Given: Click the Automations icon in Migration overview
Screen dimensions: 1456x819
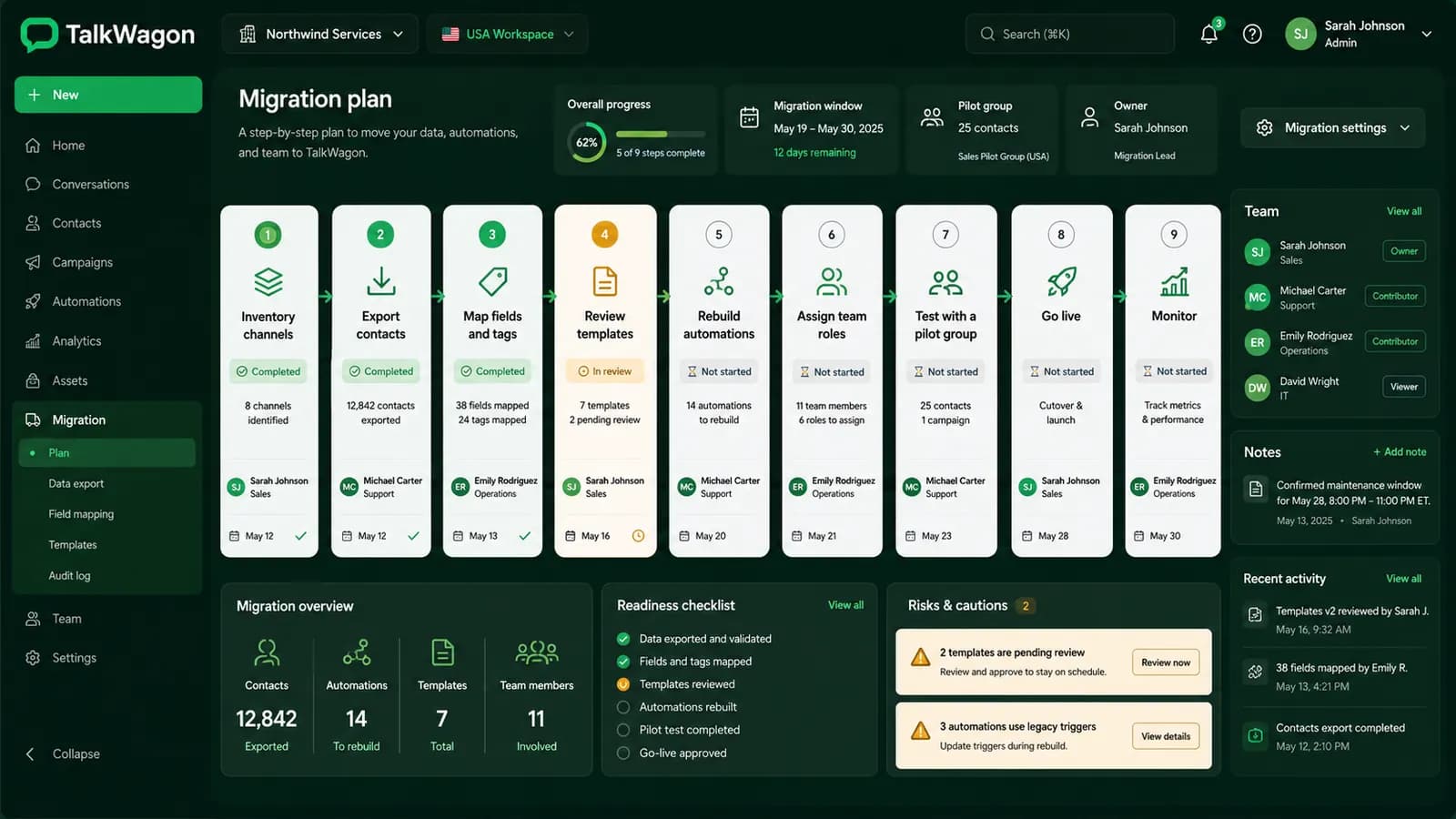Looking at the screenshot, I should [357, 652].
